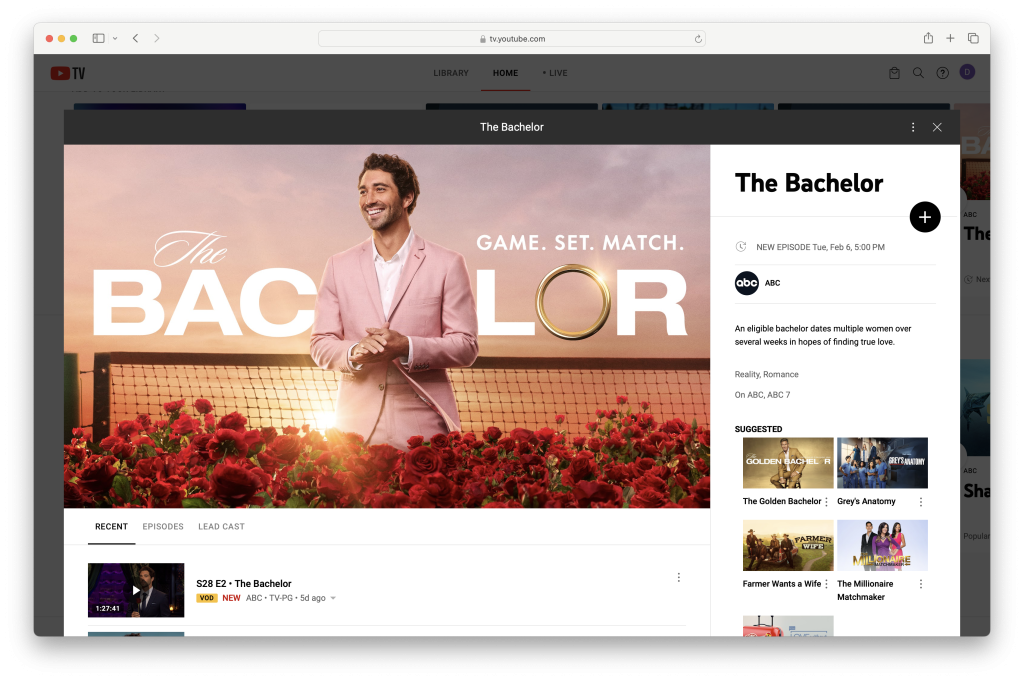Go back with the Safari back arrow
Screen dimensions: 1024x681
[135, 39]
